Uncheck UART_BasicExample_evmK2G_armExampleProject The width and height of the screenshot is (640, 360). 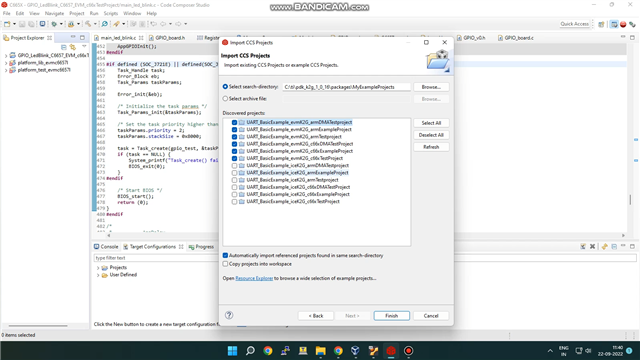click(x=234, y=129)
